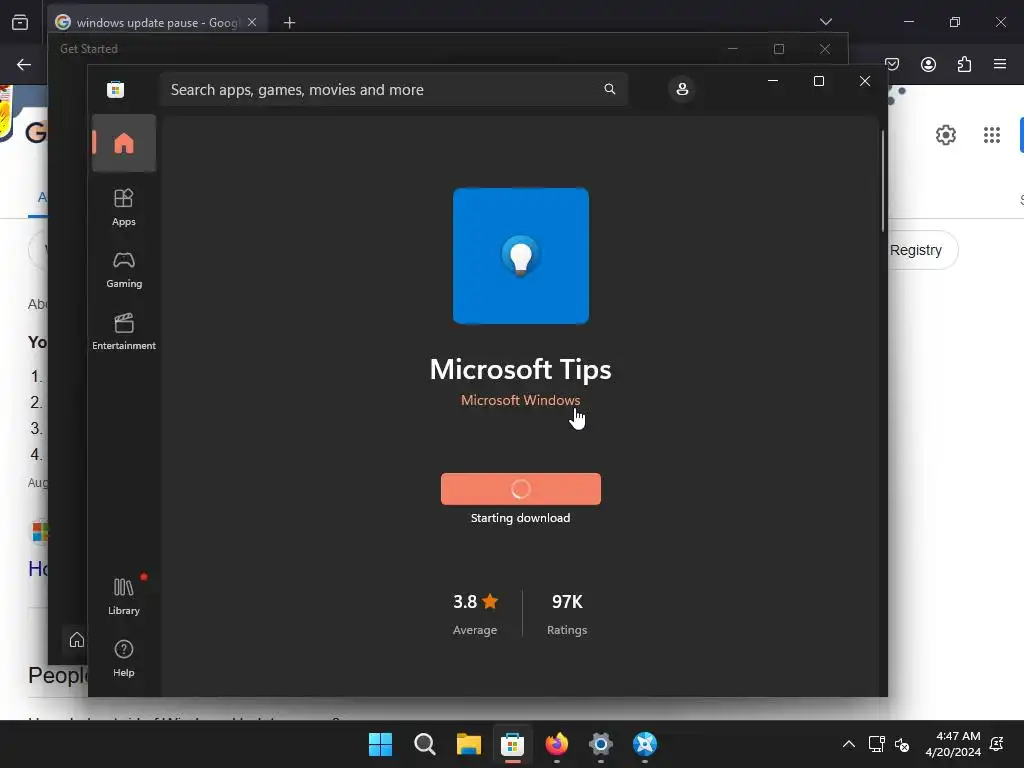This screenshot has height=768, width=1024.
Task: Close the Get Started window
Action: (825, 49)
